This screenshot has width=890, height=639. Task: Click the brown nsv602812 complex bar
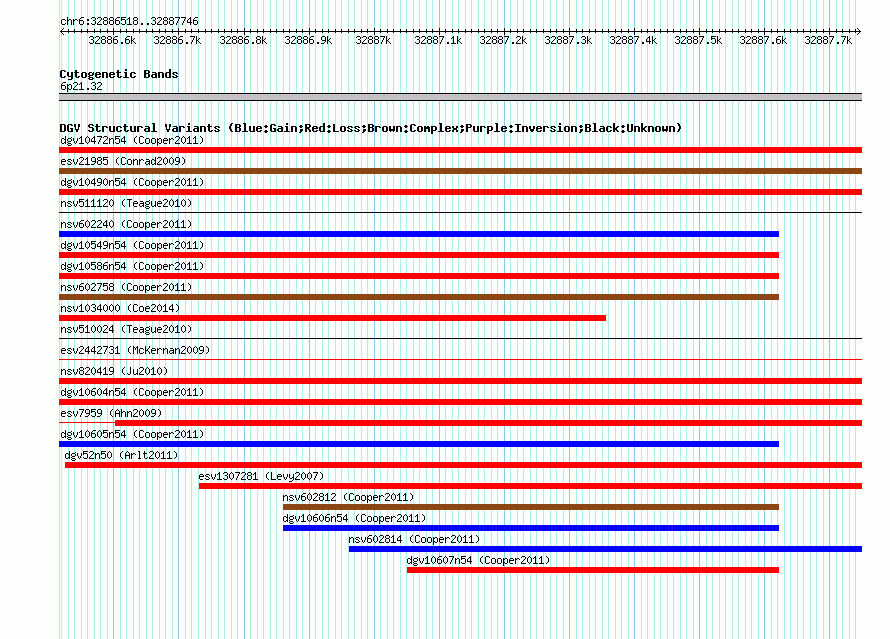[x=531, y=507]
